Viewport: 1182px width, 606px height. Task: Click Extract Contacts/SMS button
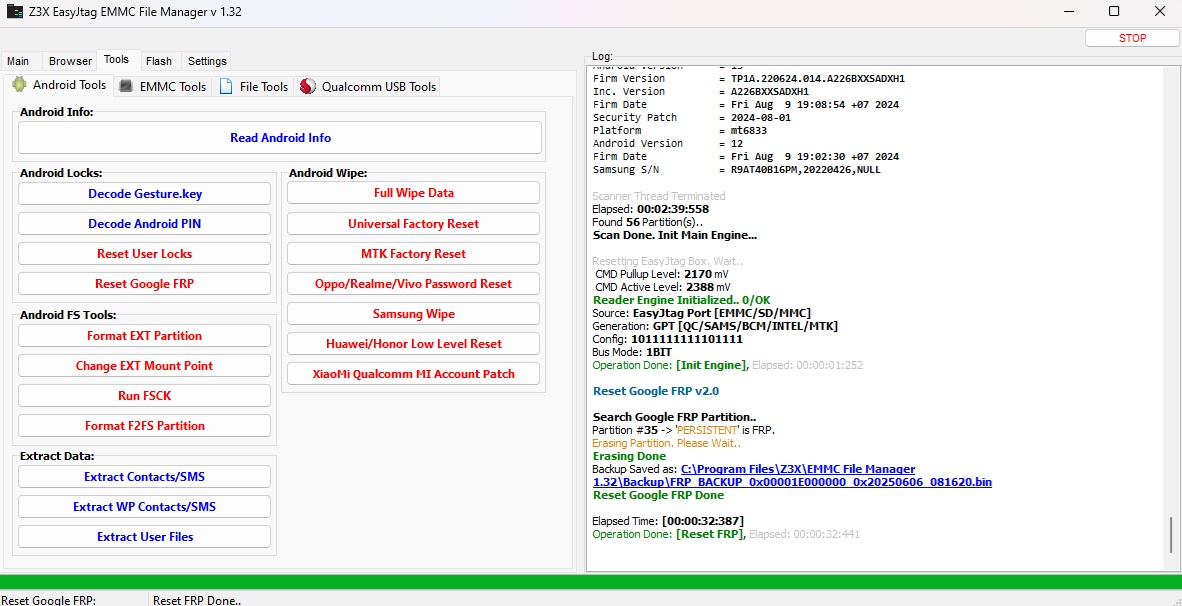(144, 477)
